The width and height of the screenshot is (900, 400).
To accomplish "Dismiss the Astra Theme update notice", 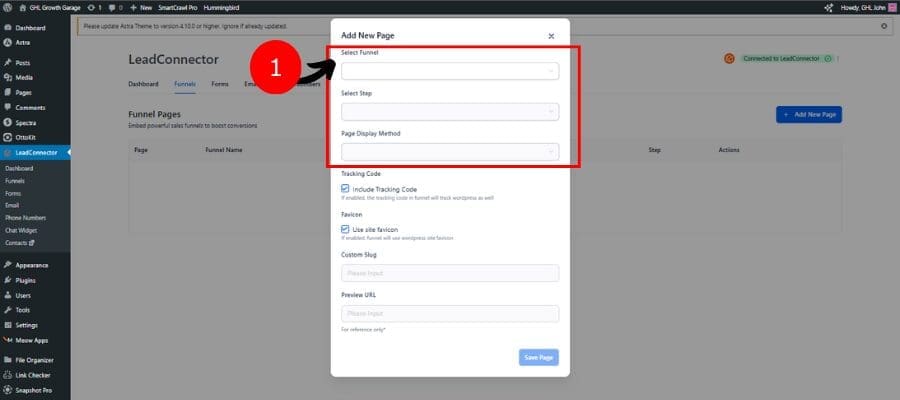I will (x=884, y=26).
